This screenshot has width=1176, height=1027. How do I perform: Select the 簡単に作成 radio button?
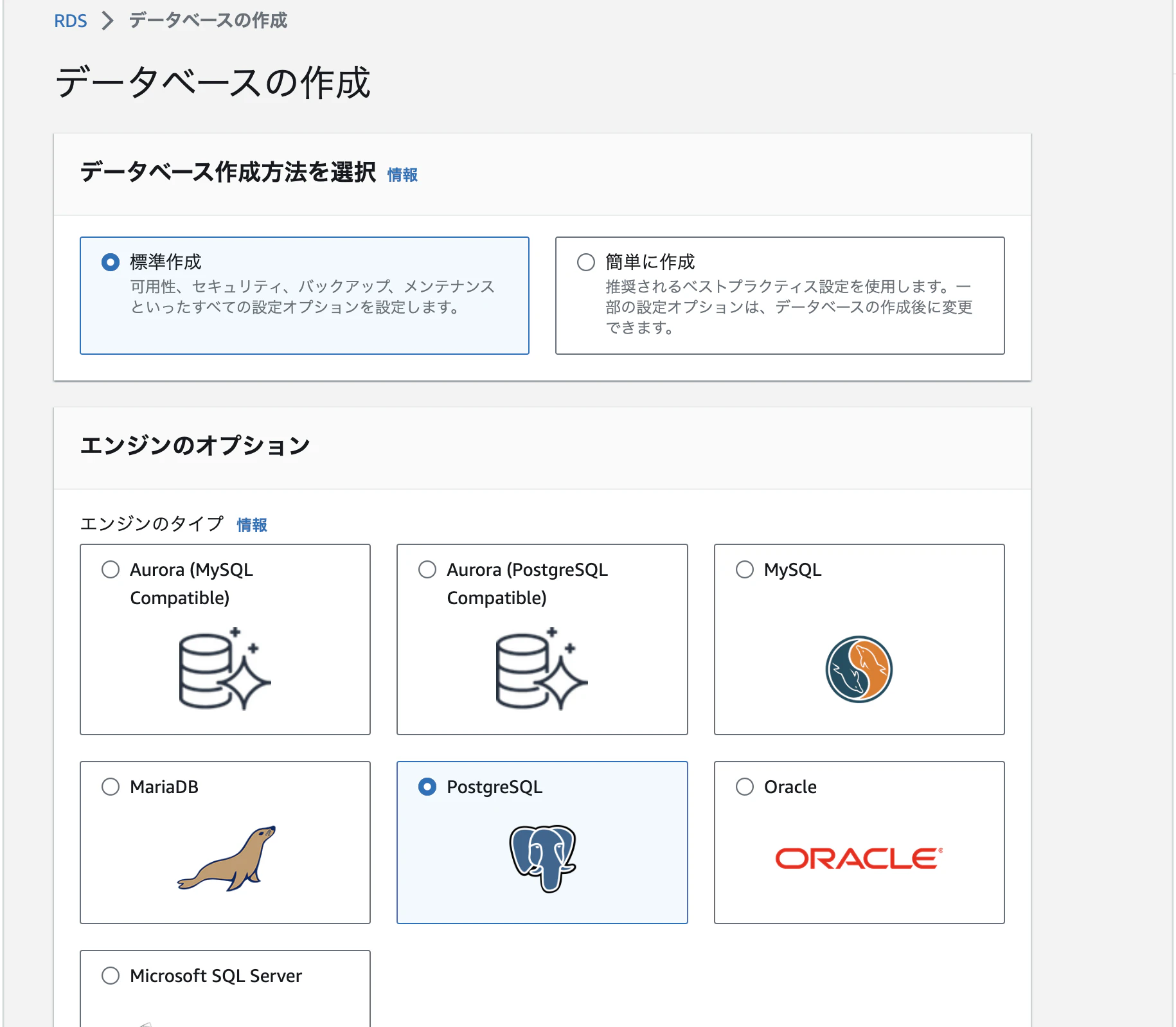[x=586, y=262]
